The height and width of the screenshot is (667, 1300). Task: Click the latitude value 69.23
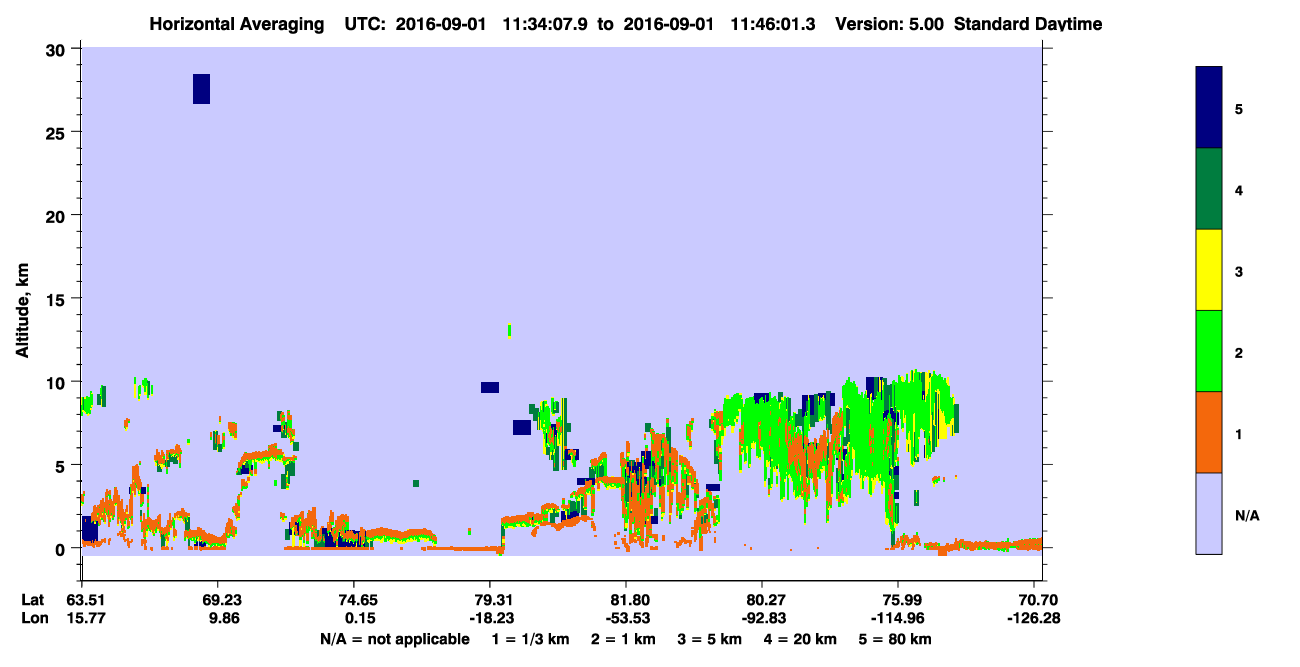pos(218,600)
